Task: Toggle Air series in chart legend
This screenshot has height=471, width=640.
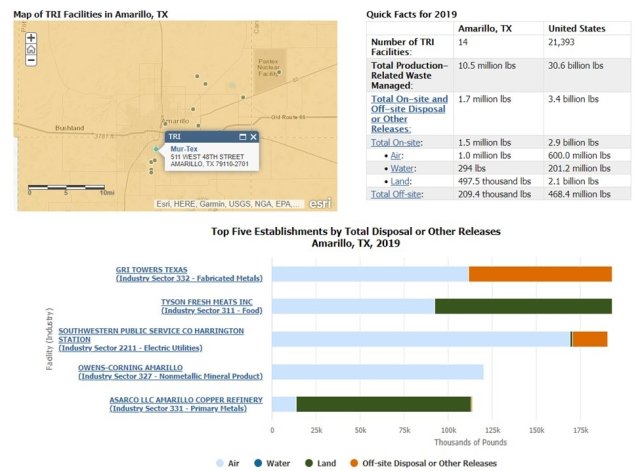Action: tap(229, 463)
